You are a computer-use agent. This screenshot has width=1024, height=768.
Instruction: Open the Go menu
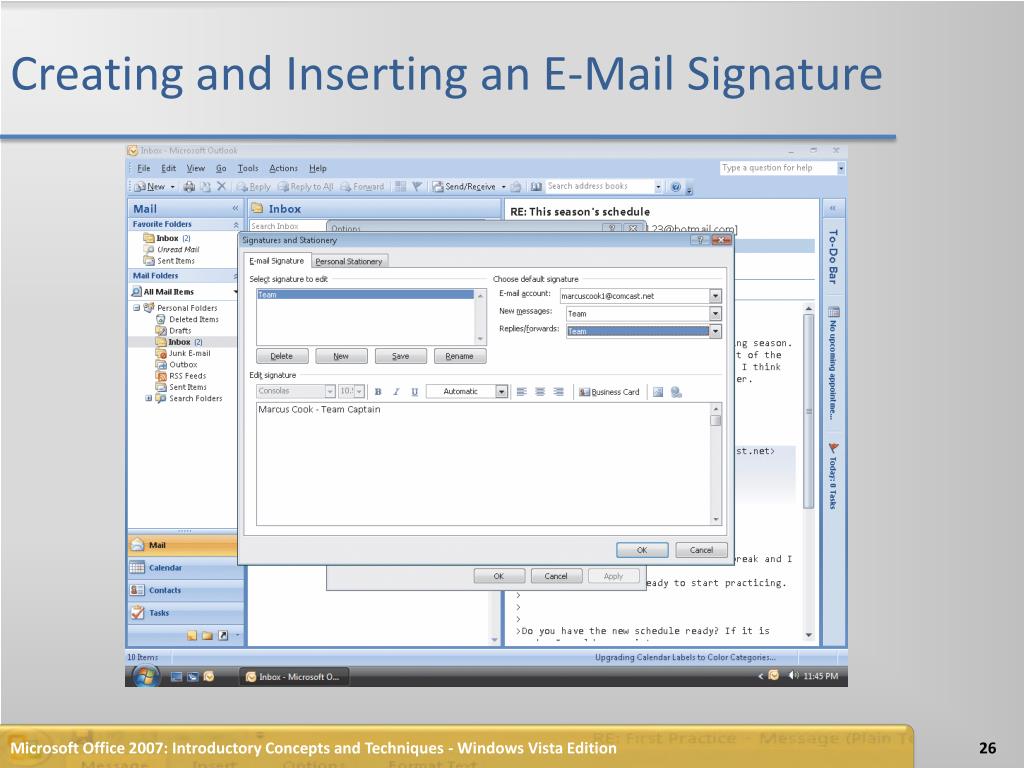click(221, 168)
